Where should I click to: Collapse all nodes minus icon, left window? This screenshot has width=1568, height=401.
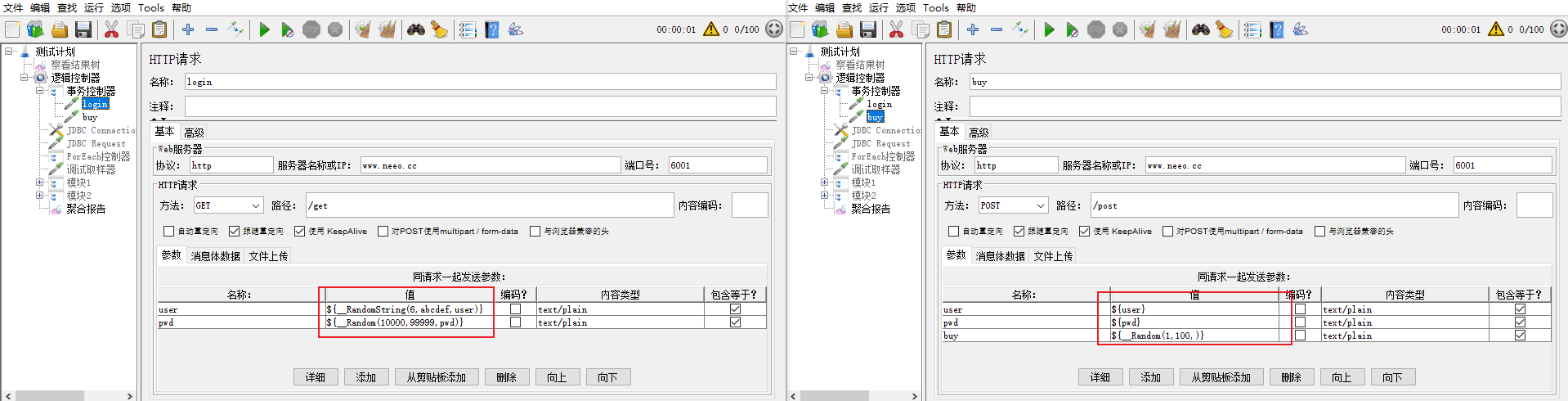[212, 29]
